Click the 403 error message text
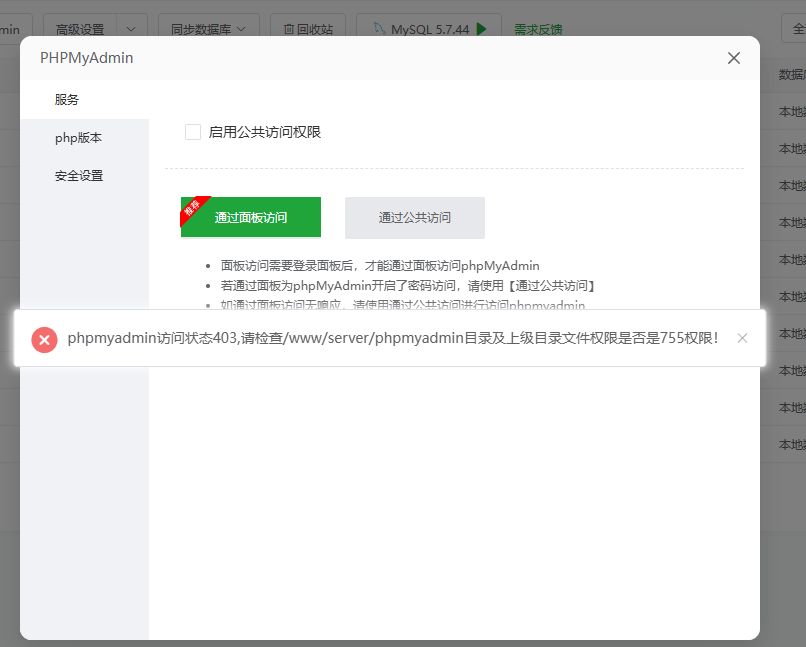 coord(393,338)
